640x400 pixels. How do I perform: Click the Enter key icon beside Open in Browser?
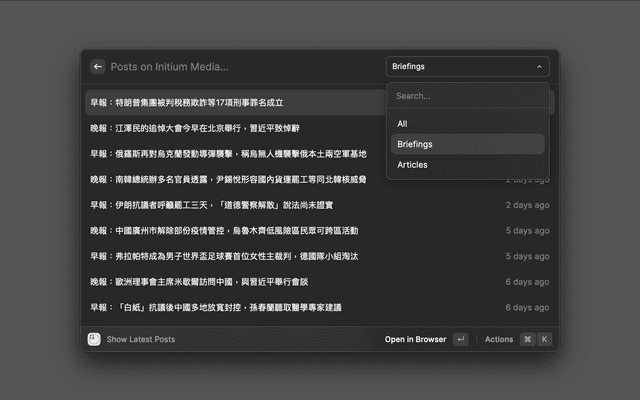pyautogui.click(x=460, y=339)
